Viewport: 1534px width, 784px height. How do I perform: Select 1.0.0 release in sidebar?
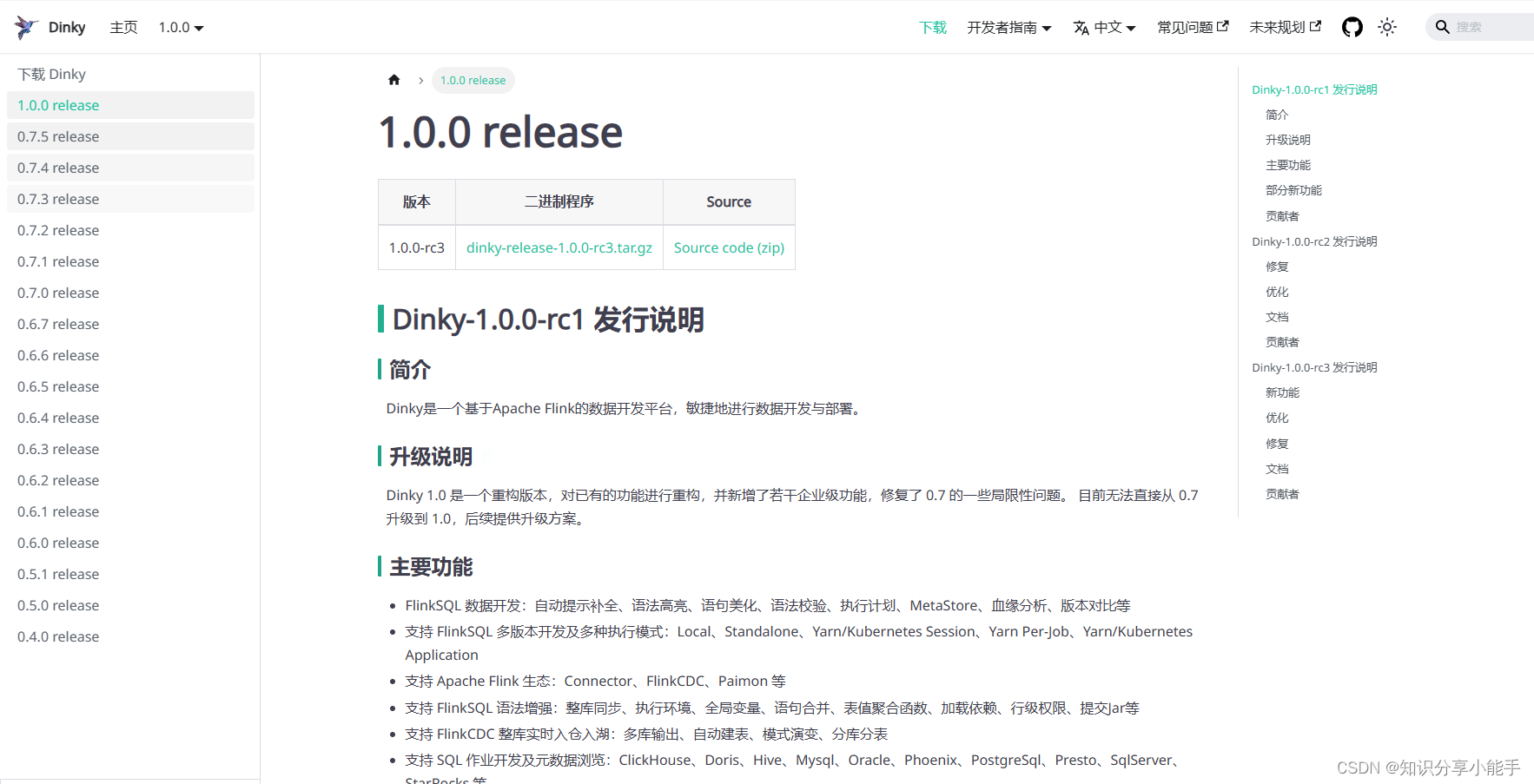coord(130,105)
